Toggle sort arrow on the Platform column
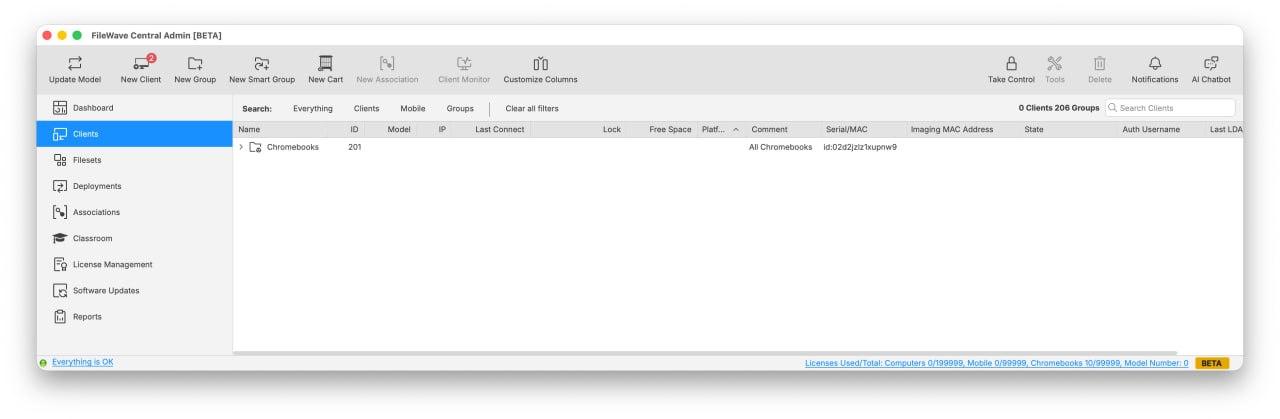Image resolution: width=1280 pixels, height=419 pixels. click(x=736, y=130)
